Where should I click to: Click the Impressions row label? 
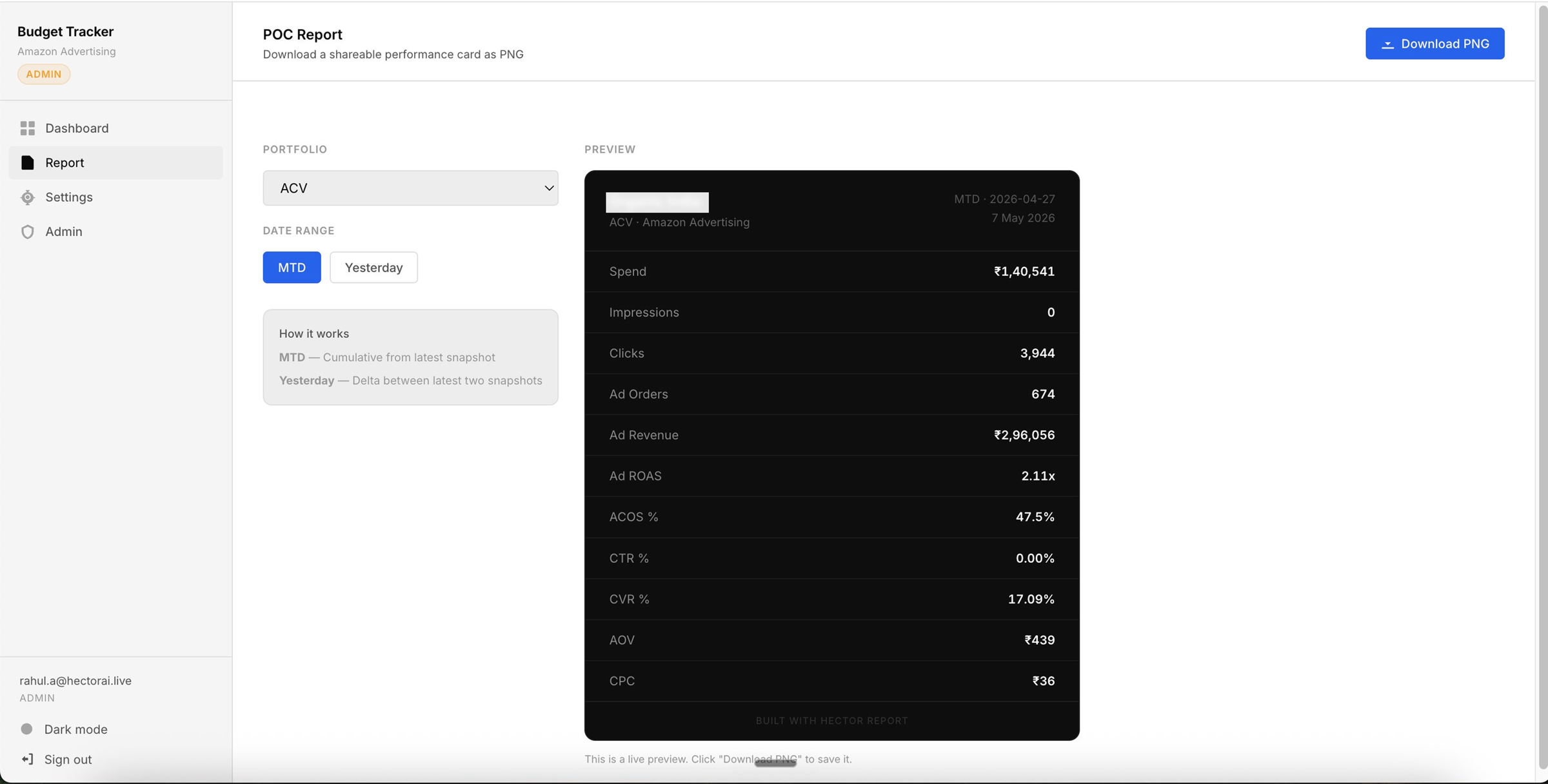click(x=644, y=313)
